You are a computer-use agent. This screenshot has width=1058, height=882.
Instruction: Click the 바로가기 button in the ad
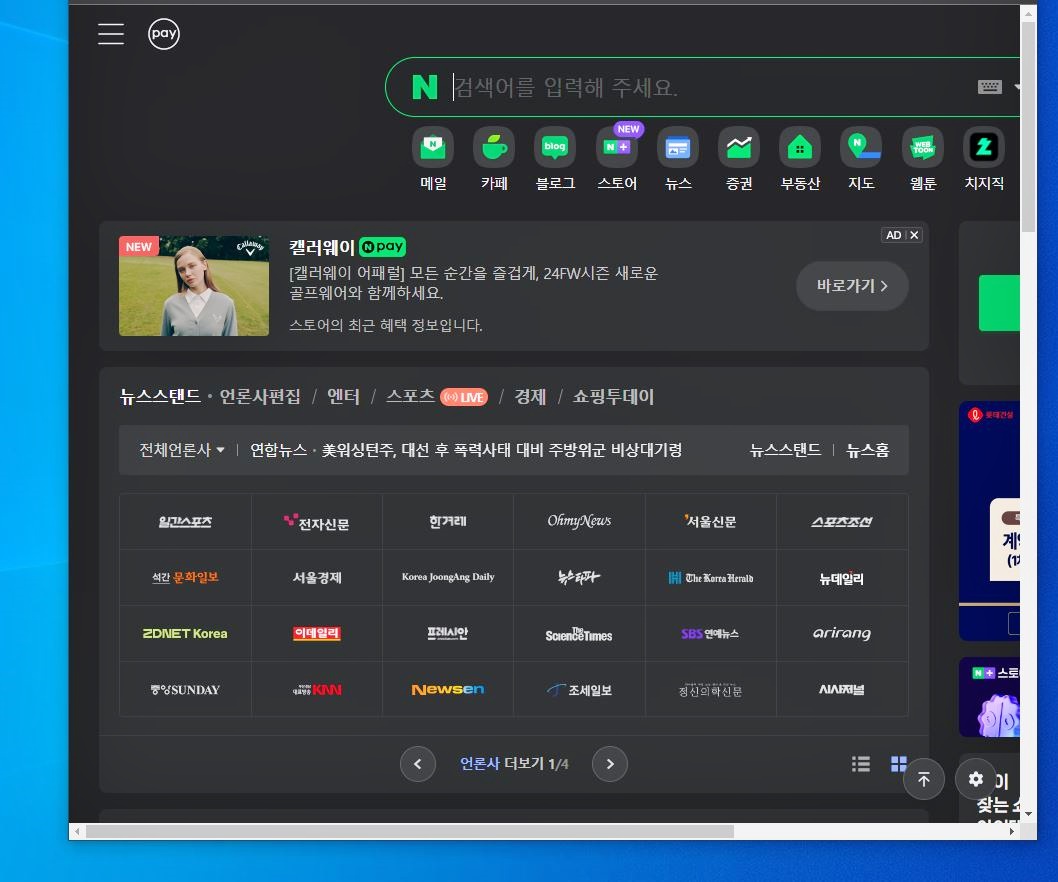pos(852,286)
